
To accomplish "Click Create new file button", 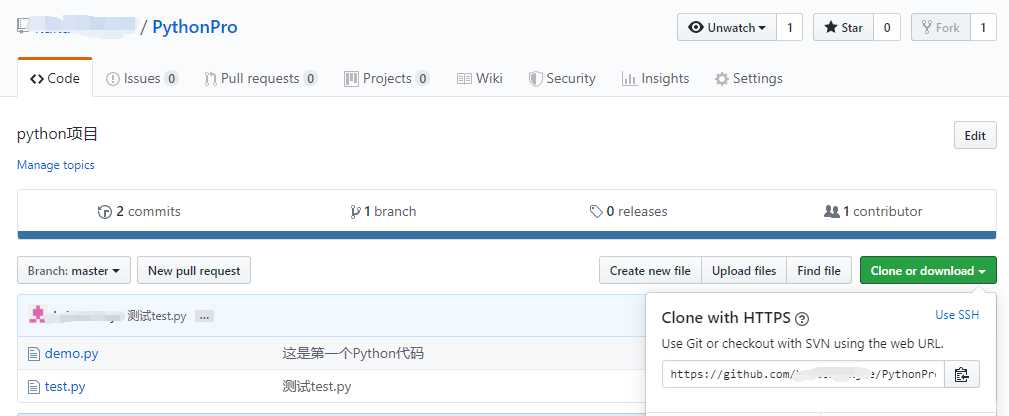I will point(650,270).
